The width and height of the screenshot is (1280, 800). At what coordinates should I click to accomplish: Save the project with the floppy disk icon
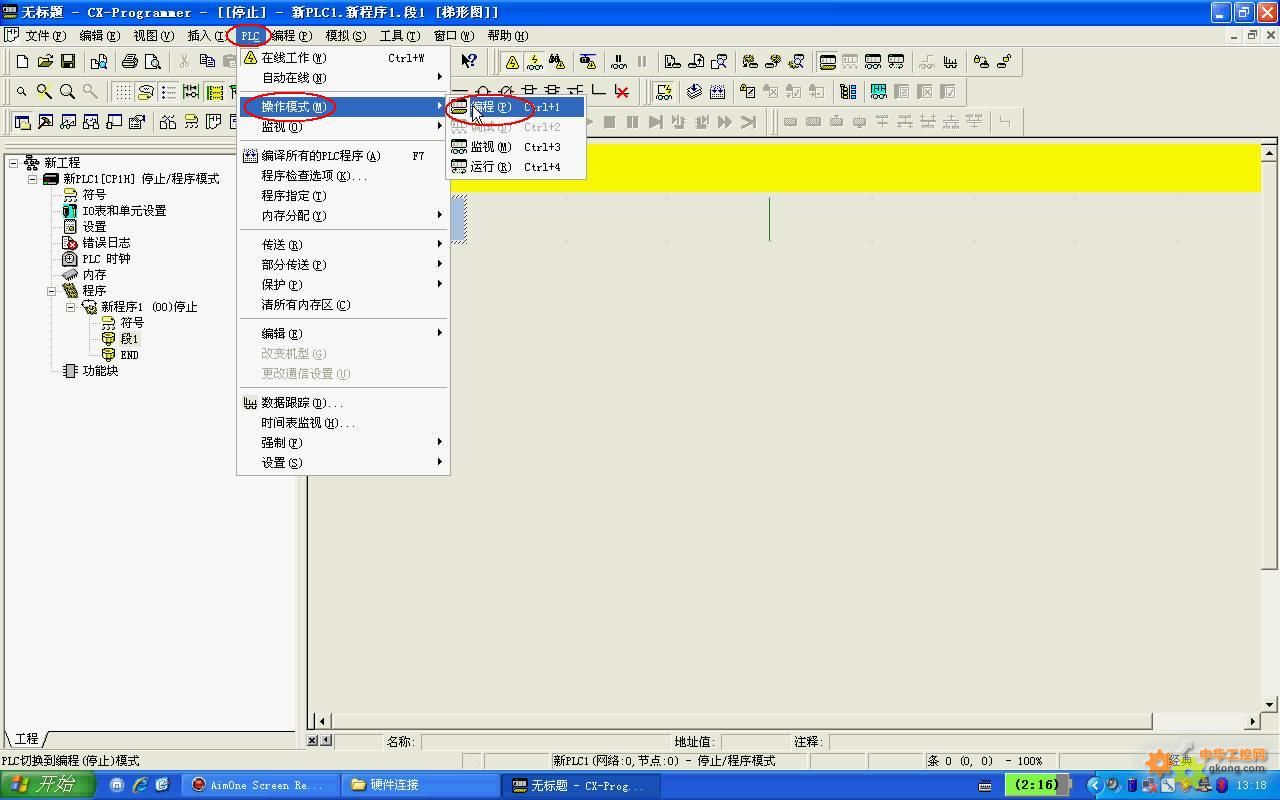(x=68, y=62)
